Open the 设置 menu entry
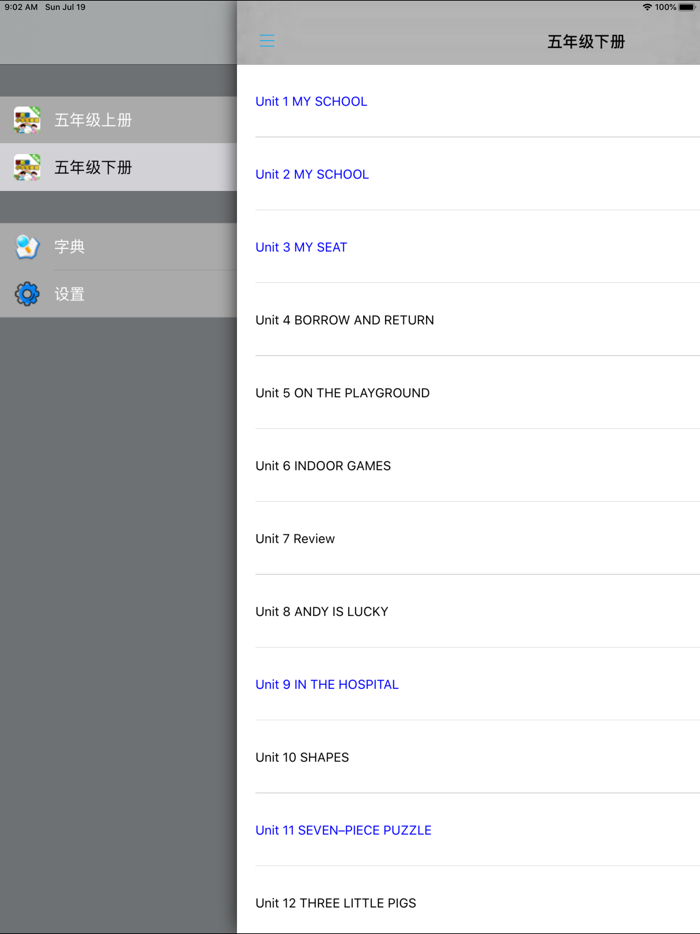 [x=119, y=294]
